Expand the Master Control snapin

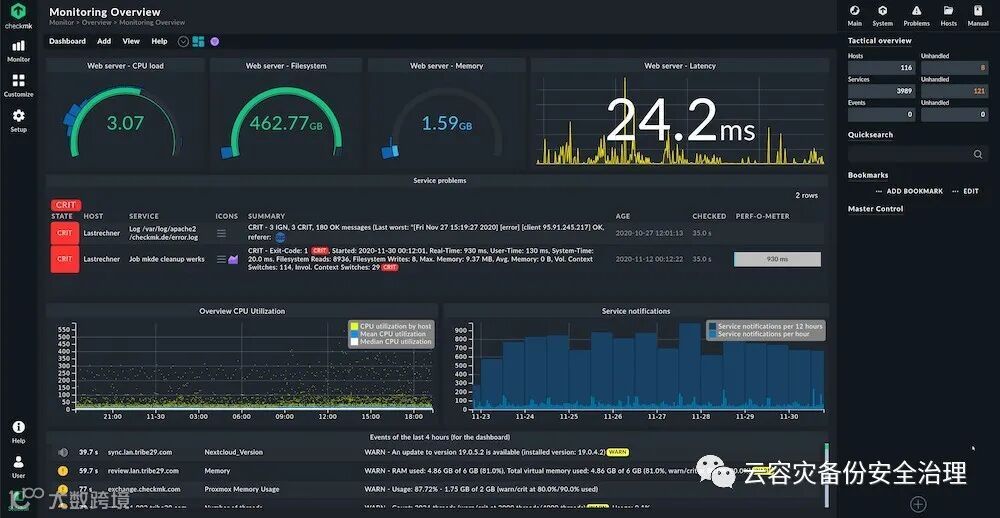tap(876, 209)
